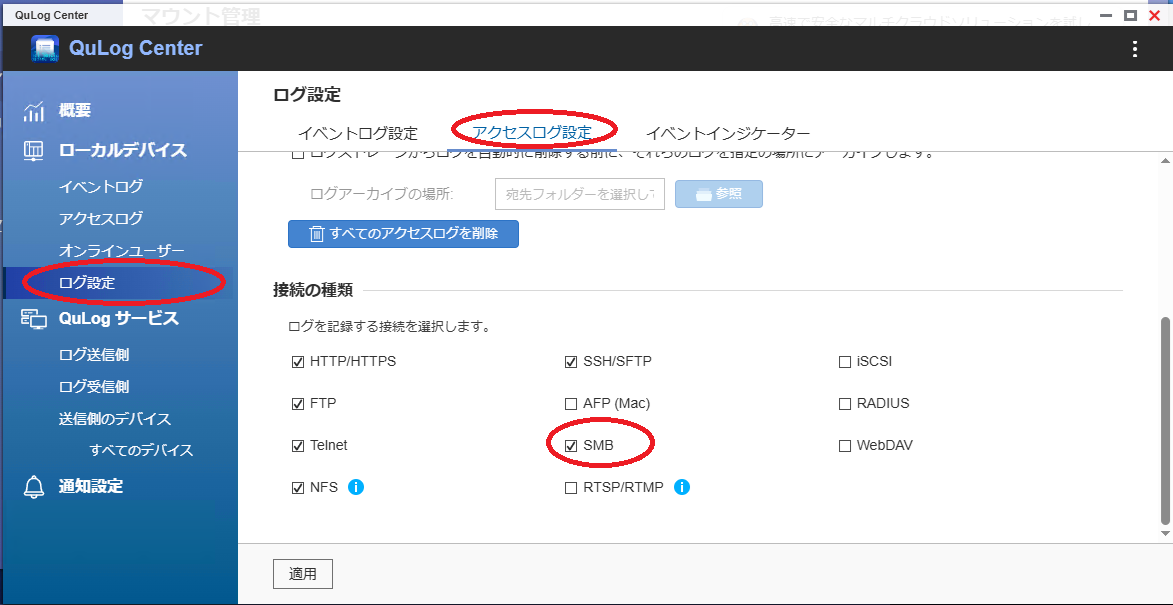
Task: Open ログ受信側 in sidebar
Action: click(94, 387)
